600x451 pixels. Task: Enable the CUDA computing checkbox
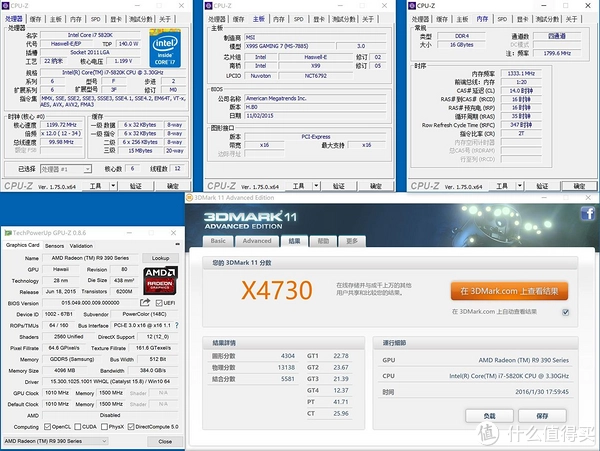click(x=78, y=427)
